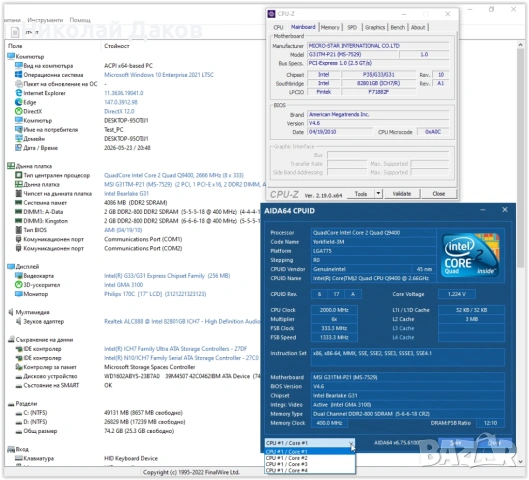
Task: Open the Intel Bearlake G31 chipset link
Action: point(126,193)
